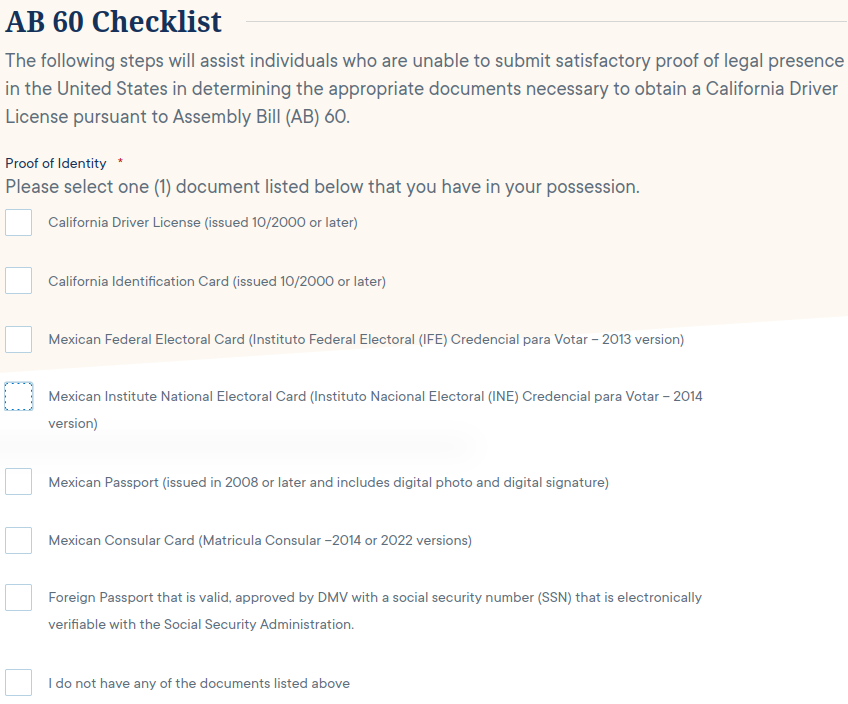Image resolution: width=848 pixels, height=704 pixels.
Task: Click the "Proof of Identity" field label
Action: click(x=56, y=163)
